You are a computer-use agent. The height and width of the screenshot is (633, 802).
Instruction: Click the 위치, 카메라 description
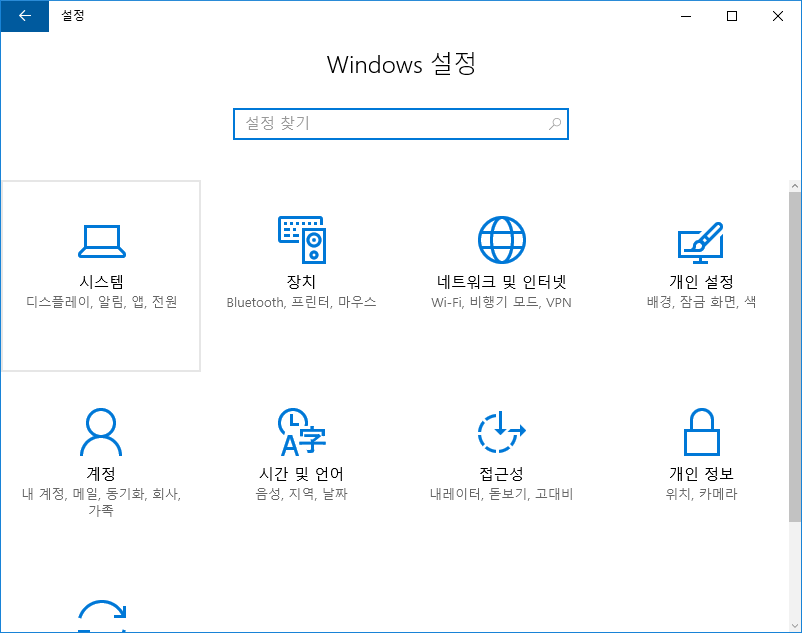pyautogui.click(x=701, y=494)
